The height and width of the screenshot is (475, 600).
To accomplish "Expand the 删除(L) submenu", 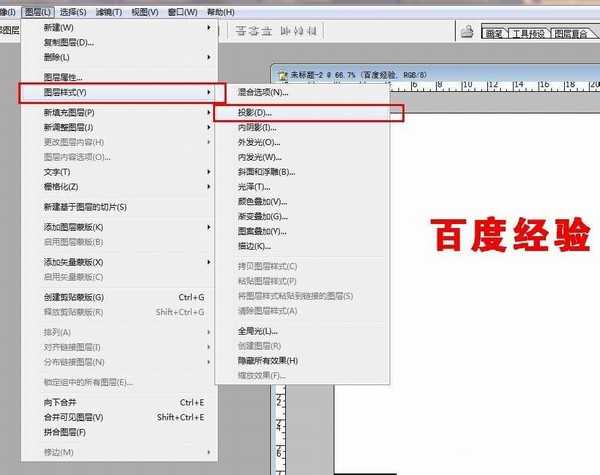I will click(x=119, y=57).
